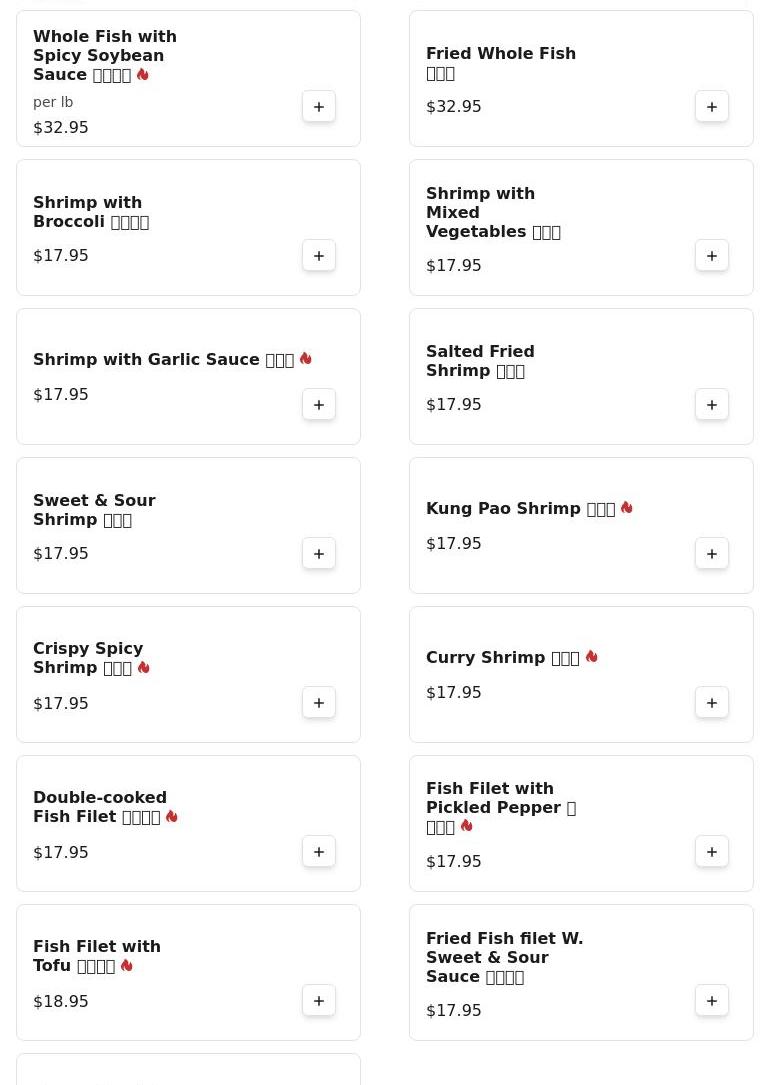Add Fish Filet with Tofu
Image resolution: width=770 pixels, height=1085 pixels.
coord(319,1001)
